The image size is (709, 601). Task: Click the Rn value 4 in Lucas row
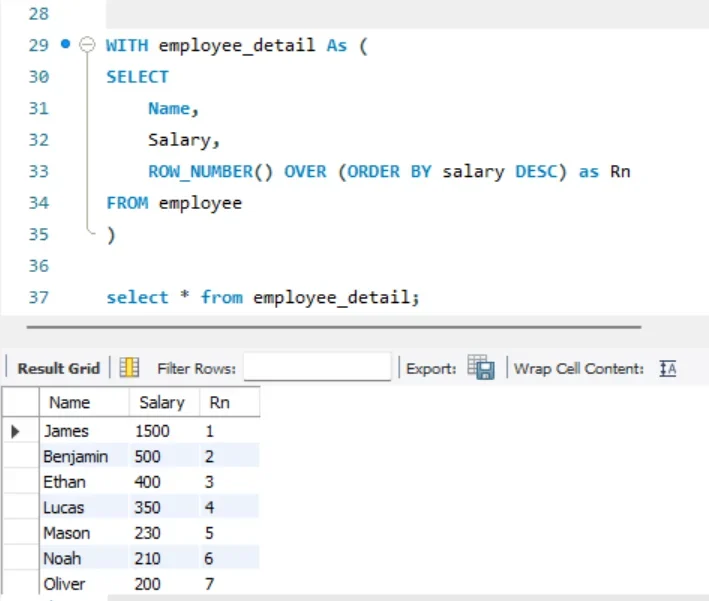coord(209,507)
